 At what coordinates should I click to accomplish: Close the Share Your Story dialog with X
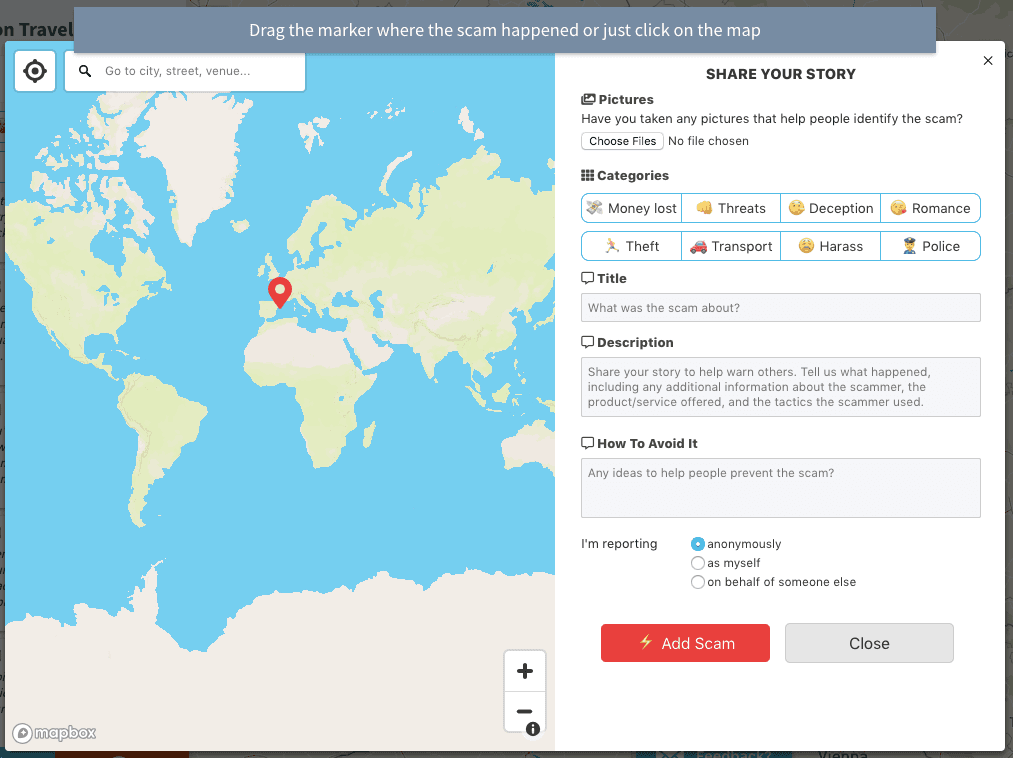[x=988, y=61]
